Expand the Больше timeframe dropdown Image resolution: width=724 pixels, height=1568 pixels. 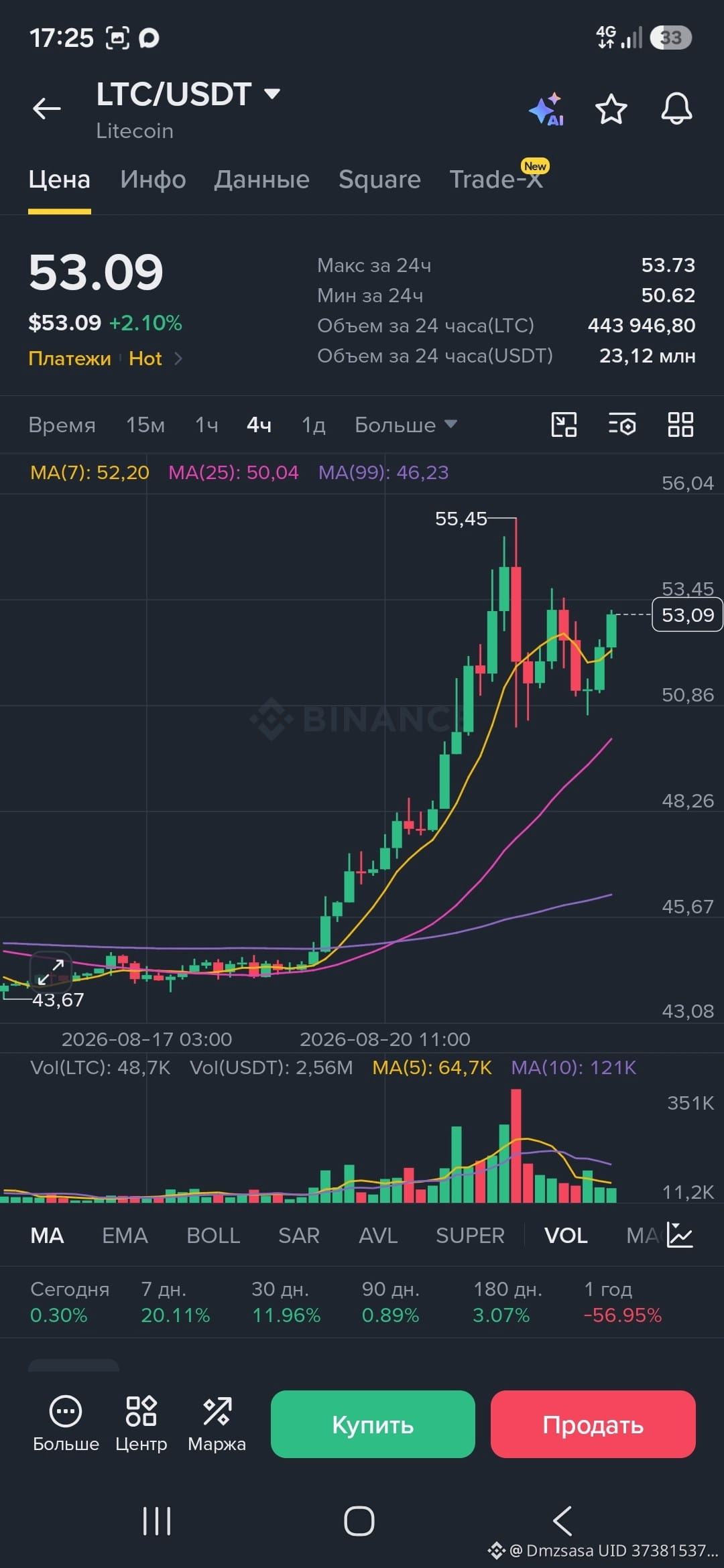[406, 425]
